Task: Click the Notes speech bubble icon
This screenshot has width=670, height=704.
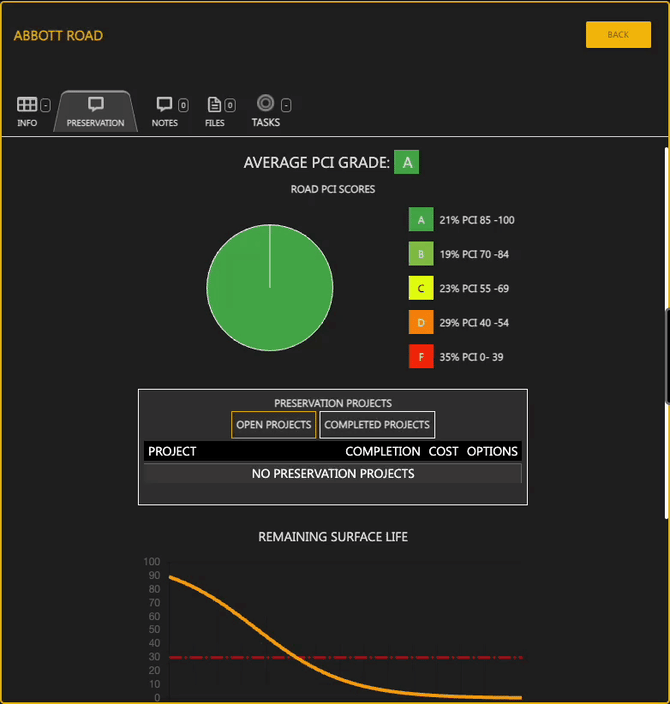Action: pyautogui.click(x=165, y=104)
